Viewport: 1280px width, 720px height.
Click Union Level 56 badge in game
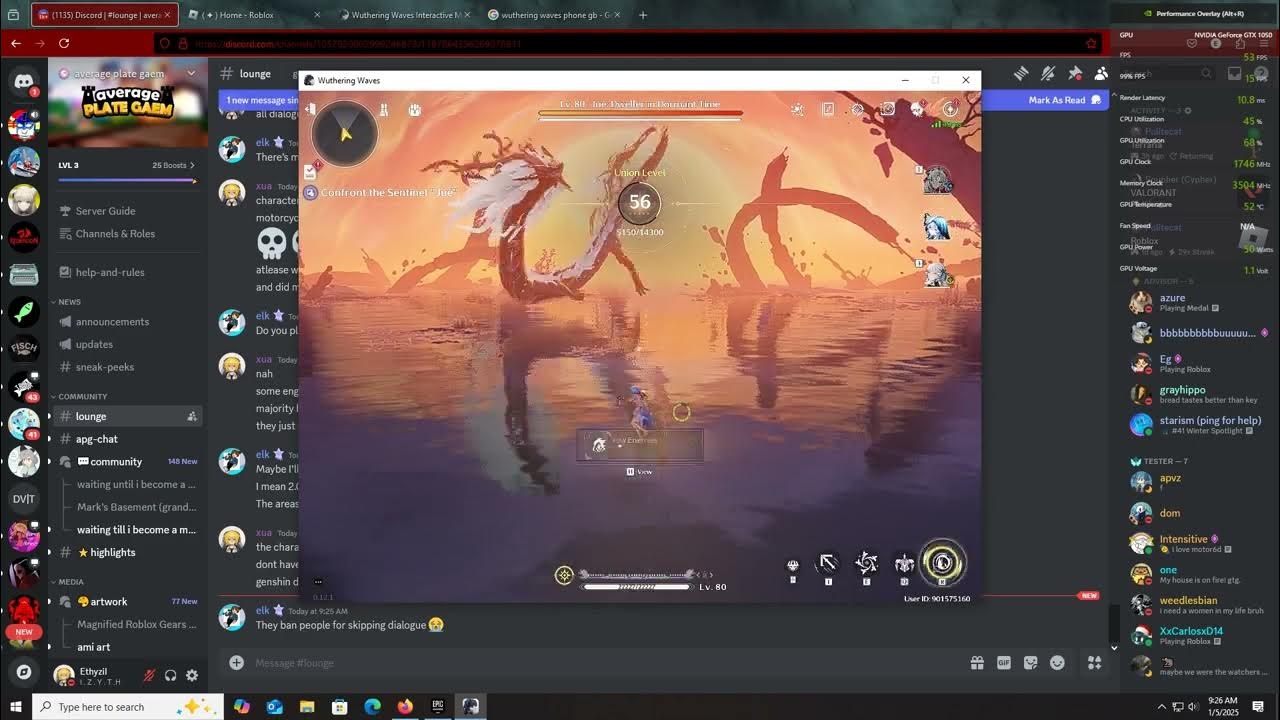639,202
